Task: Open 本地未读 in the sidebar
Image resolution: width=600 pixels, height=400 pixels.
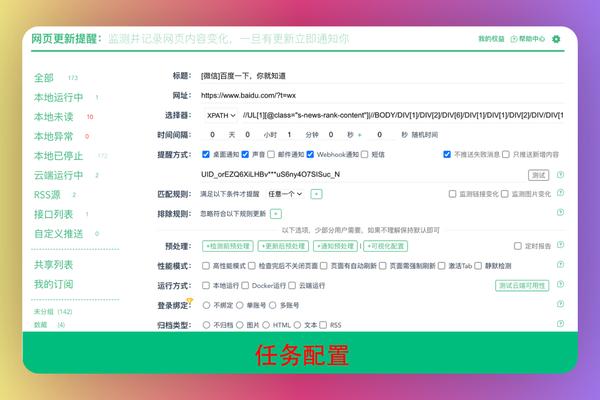Action: (x=54, y=117)
